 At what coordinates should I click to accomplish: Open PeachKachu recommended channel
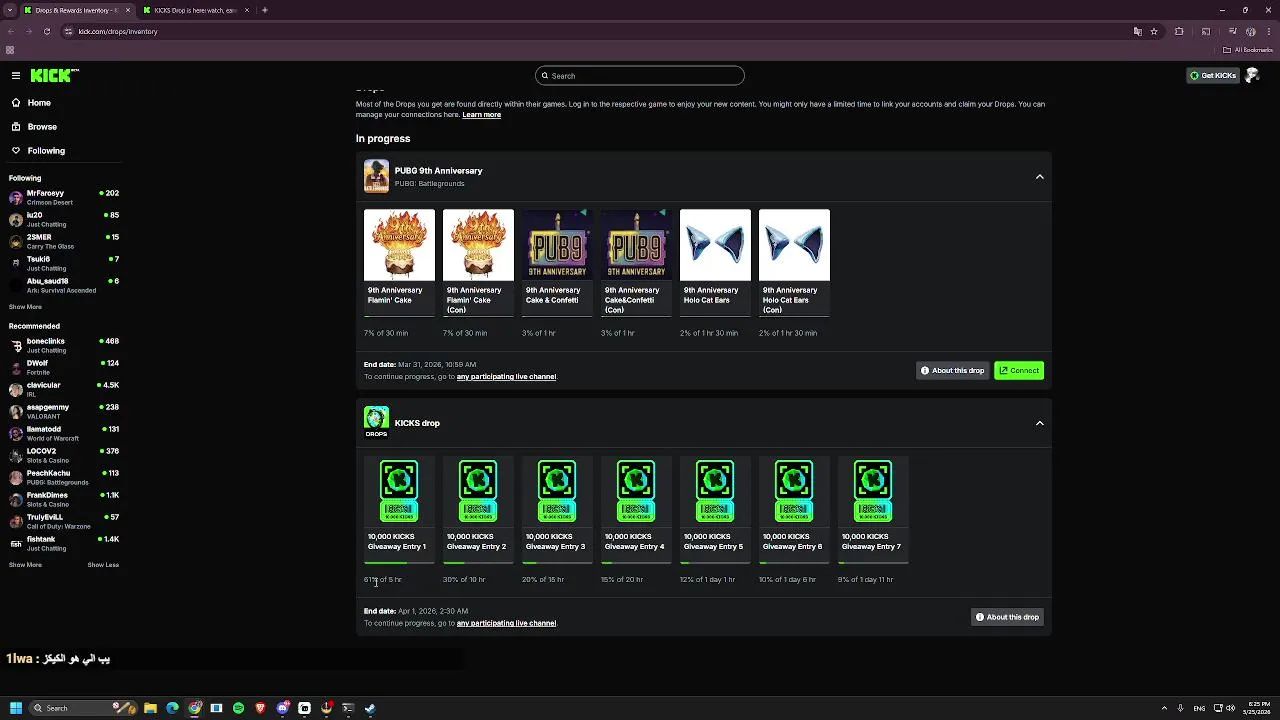pyautogui.click(x=63, y=477)
